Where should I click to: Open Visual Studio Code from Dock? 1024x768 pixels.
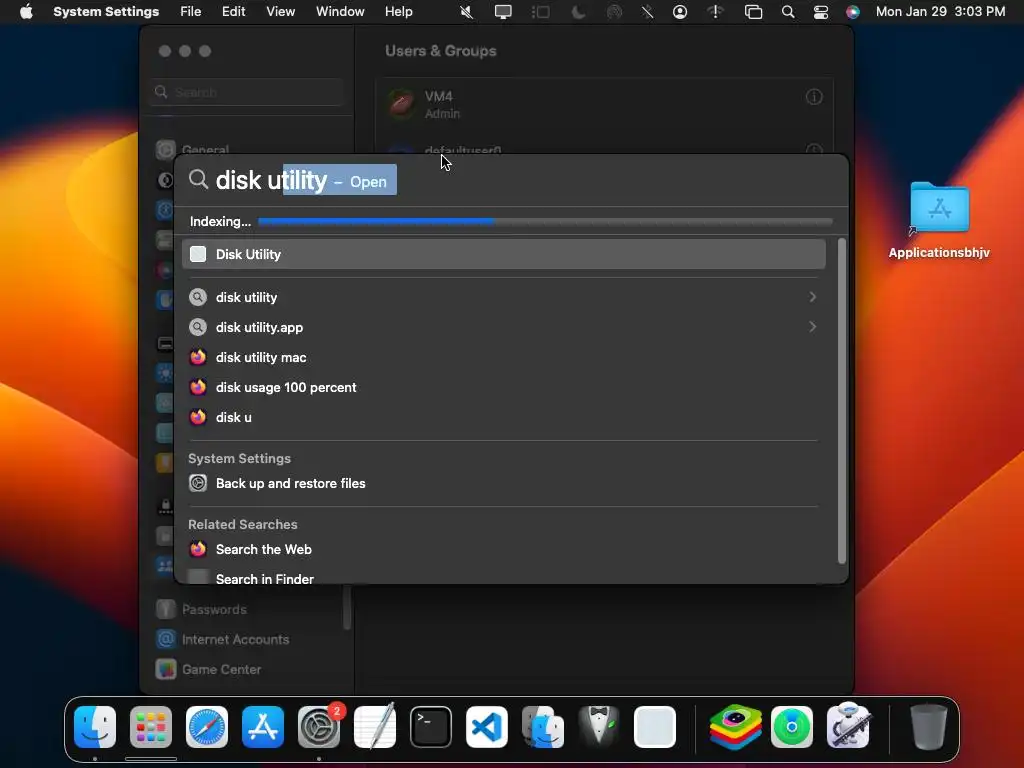coord(487,726)
